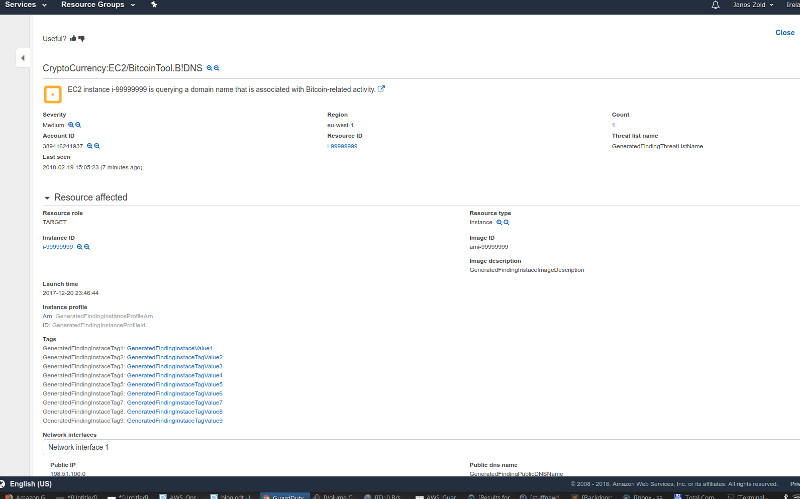Open external info link after finding description
Image resolution: width=800 pixels, height=499 pixels.
click(381, 89)
